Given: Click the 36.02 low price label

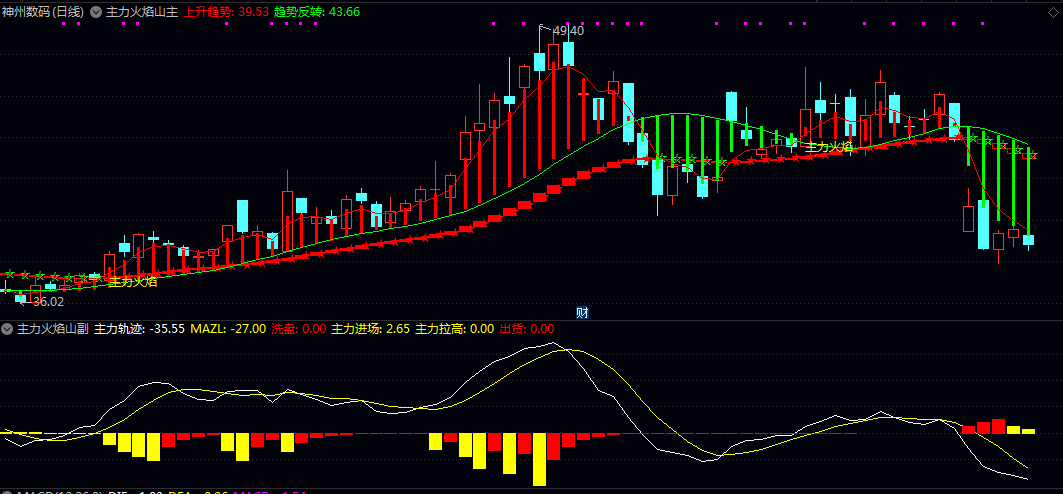Looking at the screenshot, I should click(x=48, y=302).
